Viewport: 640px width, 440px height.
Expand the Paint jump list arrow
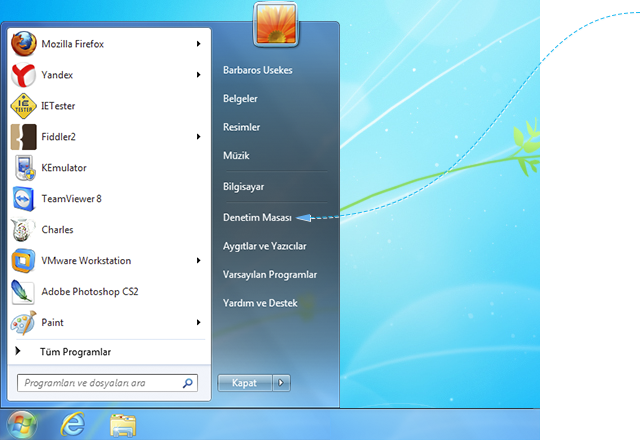pos(198,322)
